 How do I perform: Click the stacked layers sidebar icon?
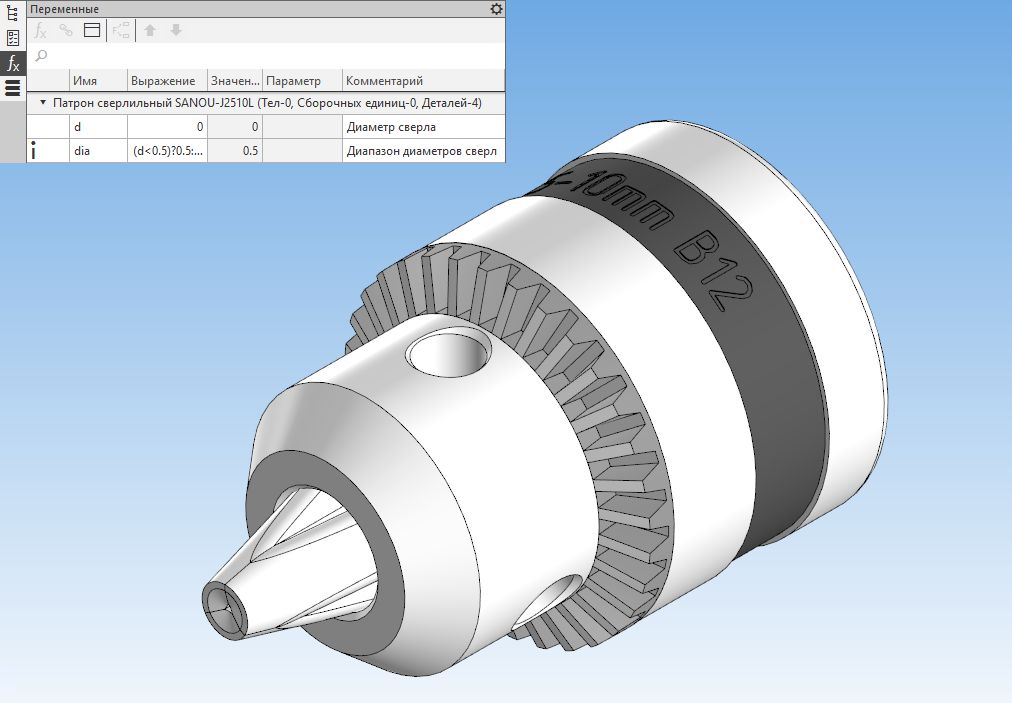click(12, 88)
